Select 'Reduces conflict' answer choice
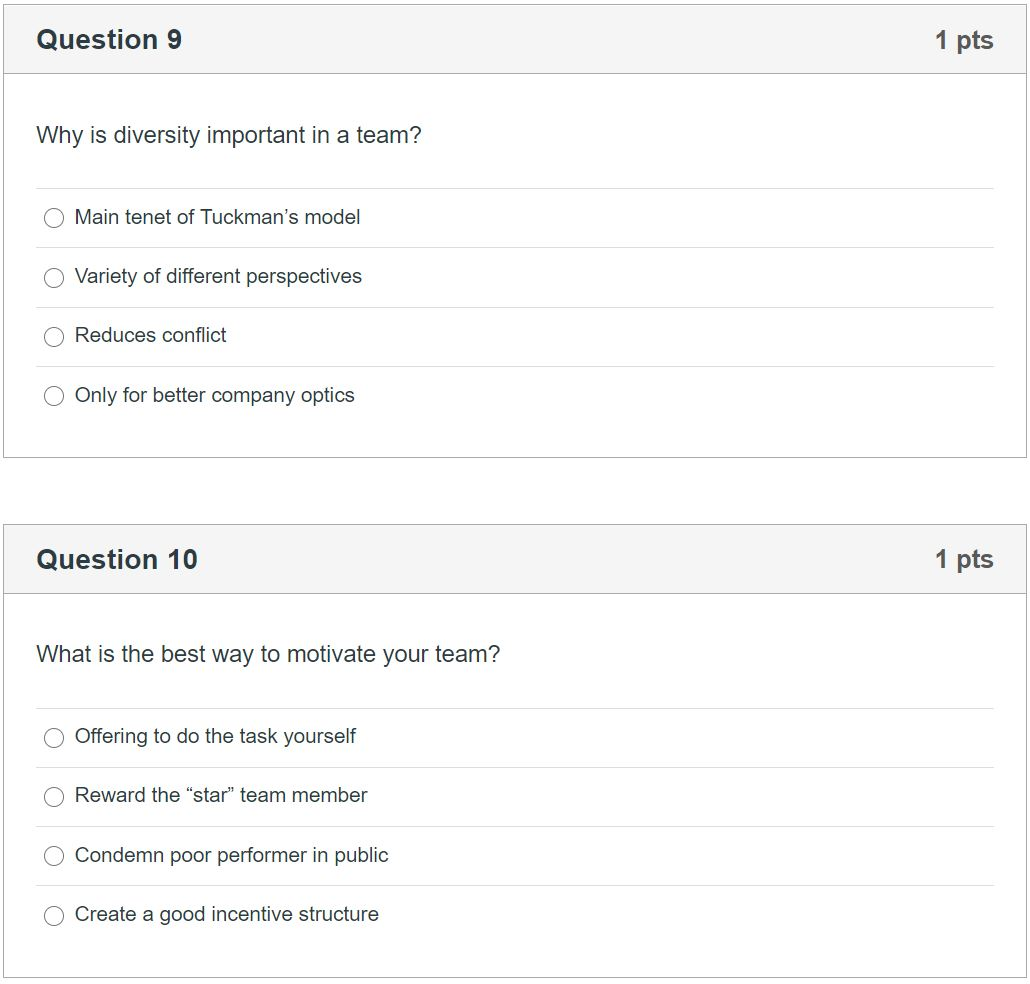This screenshot has height=984, width=1030. pyautogui.click(x=53, y=337)
